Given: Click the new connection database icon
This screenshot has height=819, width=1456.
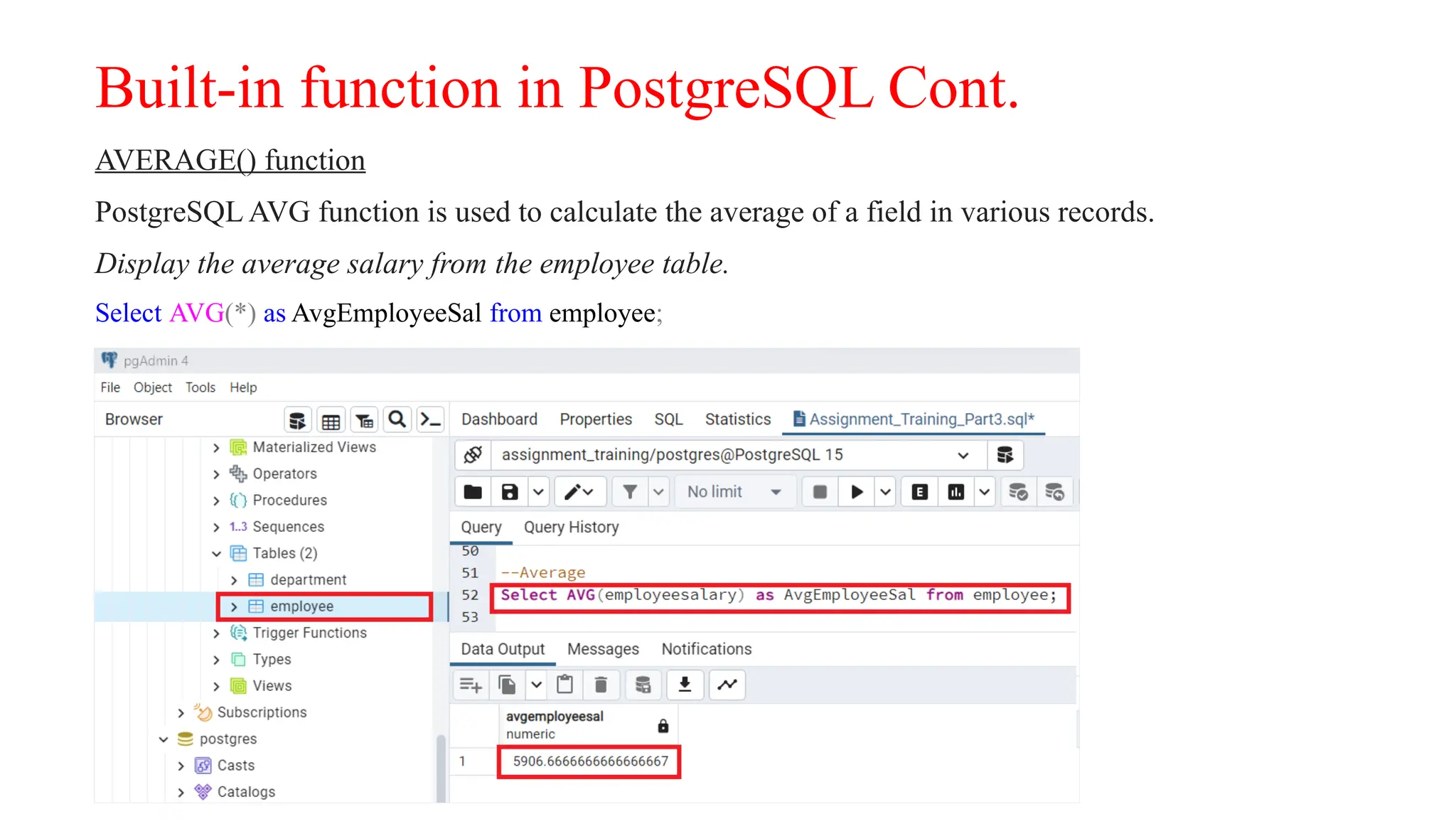Looking at the screenshot, I should (x=1005, y=455).
